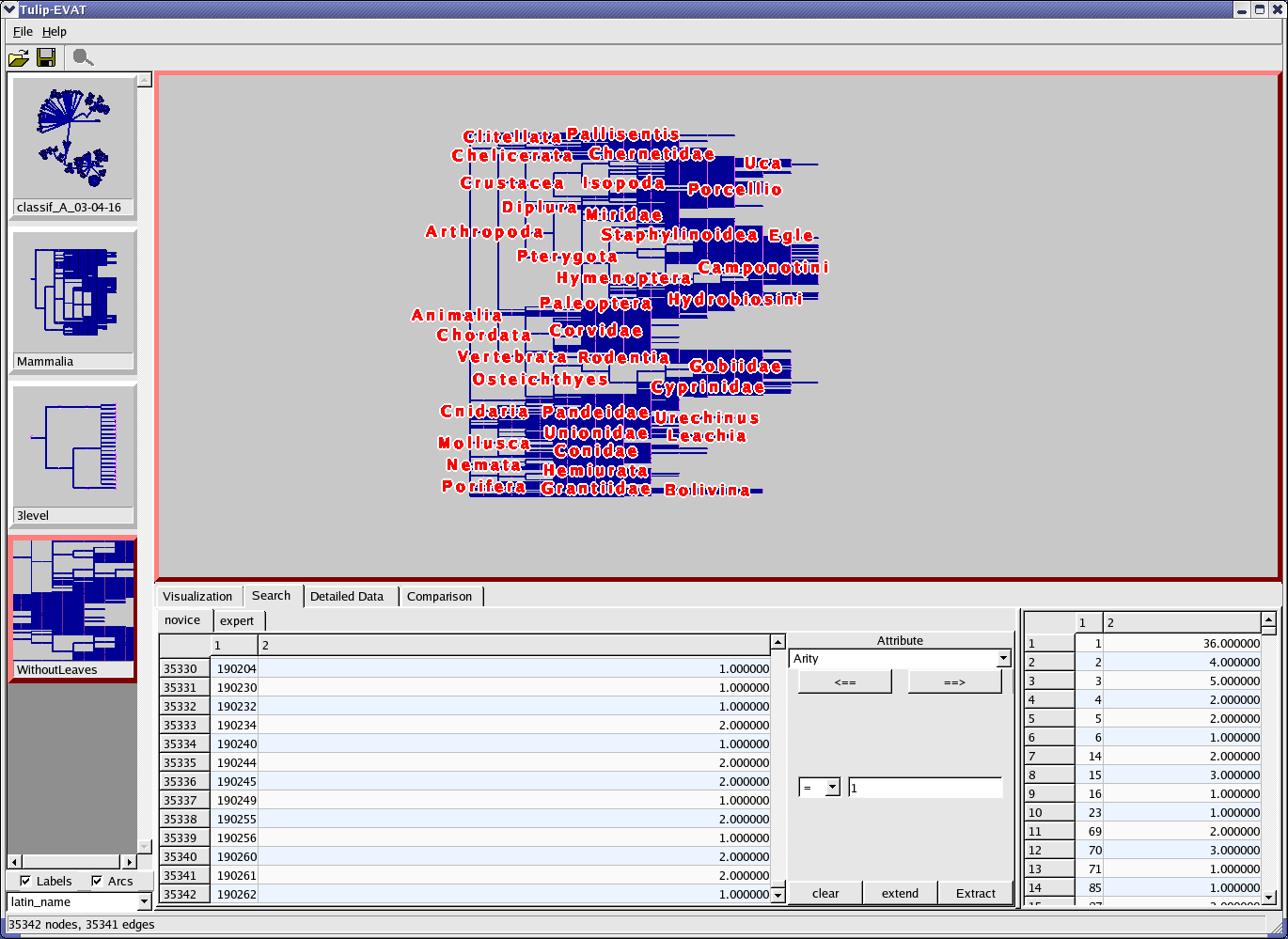Viewport: 1288px width, 939px height.
Task: Click the clear button
Action: 825,893
